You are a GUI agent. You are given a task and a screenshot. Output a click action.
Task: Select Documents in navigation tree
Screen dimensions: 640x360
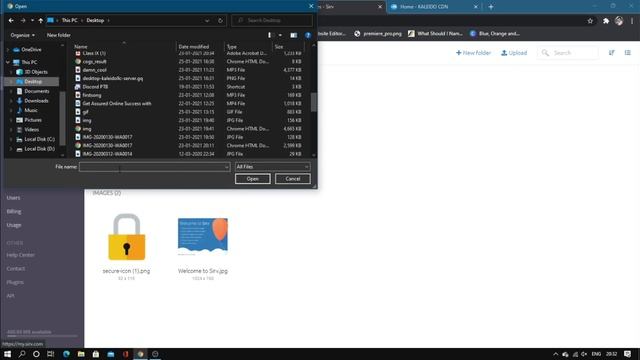(37, 91)
